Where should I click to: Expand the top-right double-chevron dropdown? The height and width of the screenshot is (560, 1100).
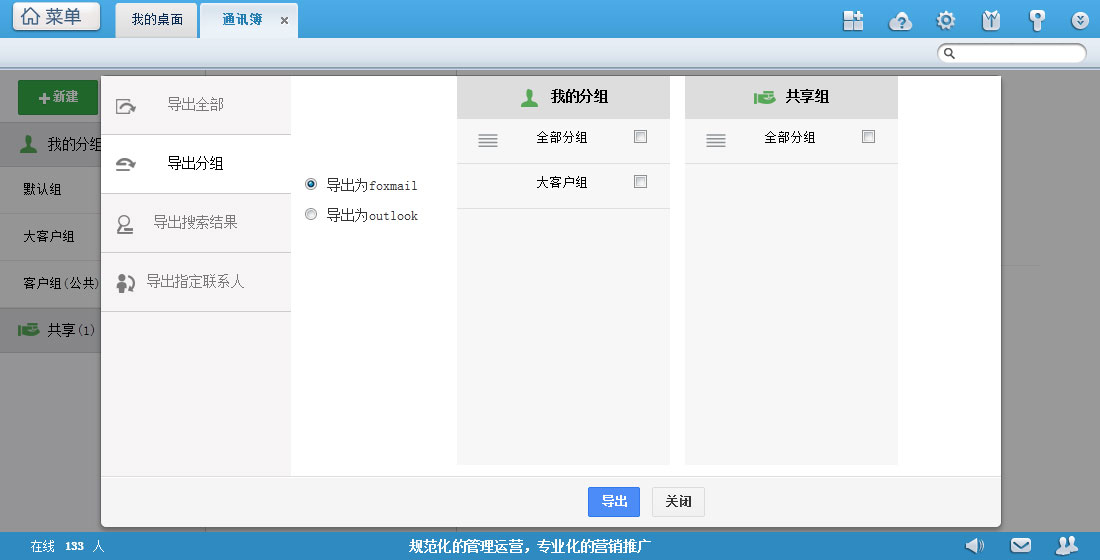[x=1079, y=20]
